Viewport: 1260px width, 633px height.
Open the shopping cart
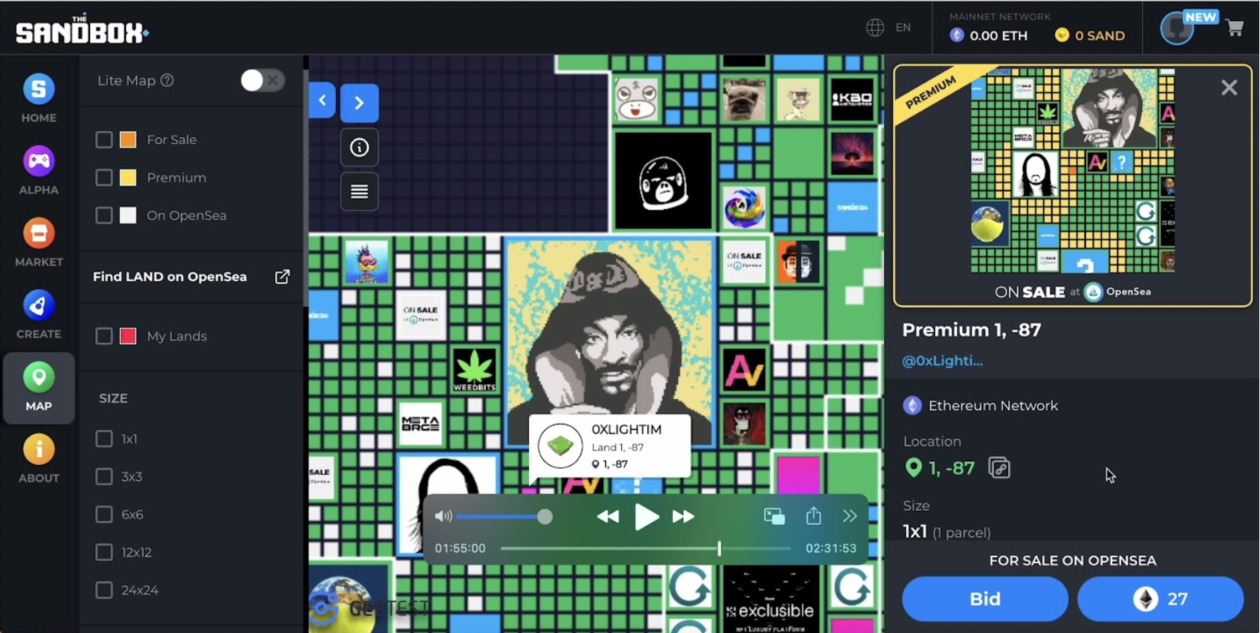[x=1235, y=28]
